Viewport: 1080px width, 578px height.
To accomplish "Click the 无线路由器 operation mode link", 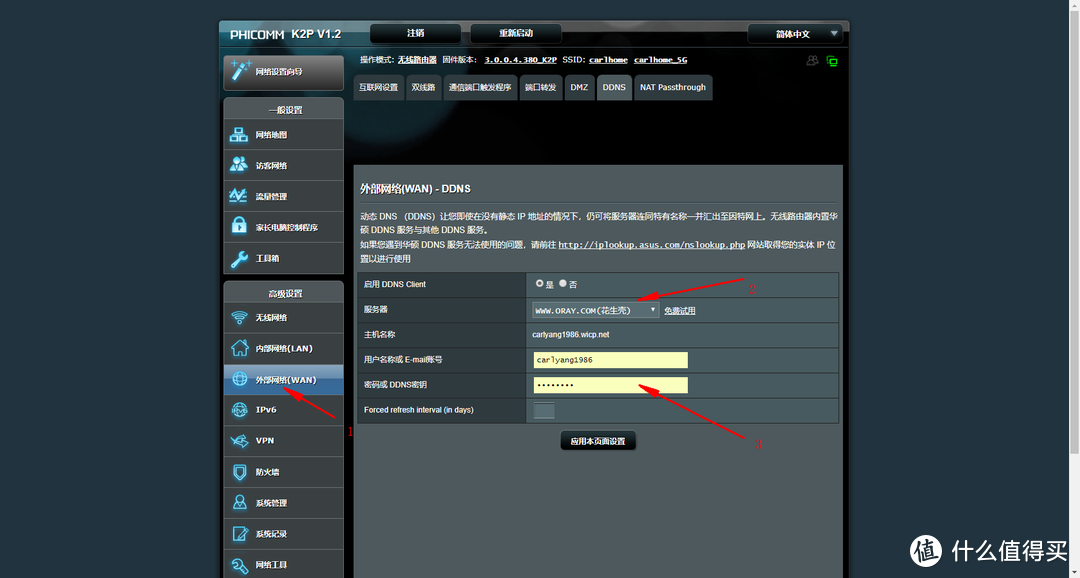I will point(417,60).
